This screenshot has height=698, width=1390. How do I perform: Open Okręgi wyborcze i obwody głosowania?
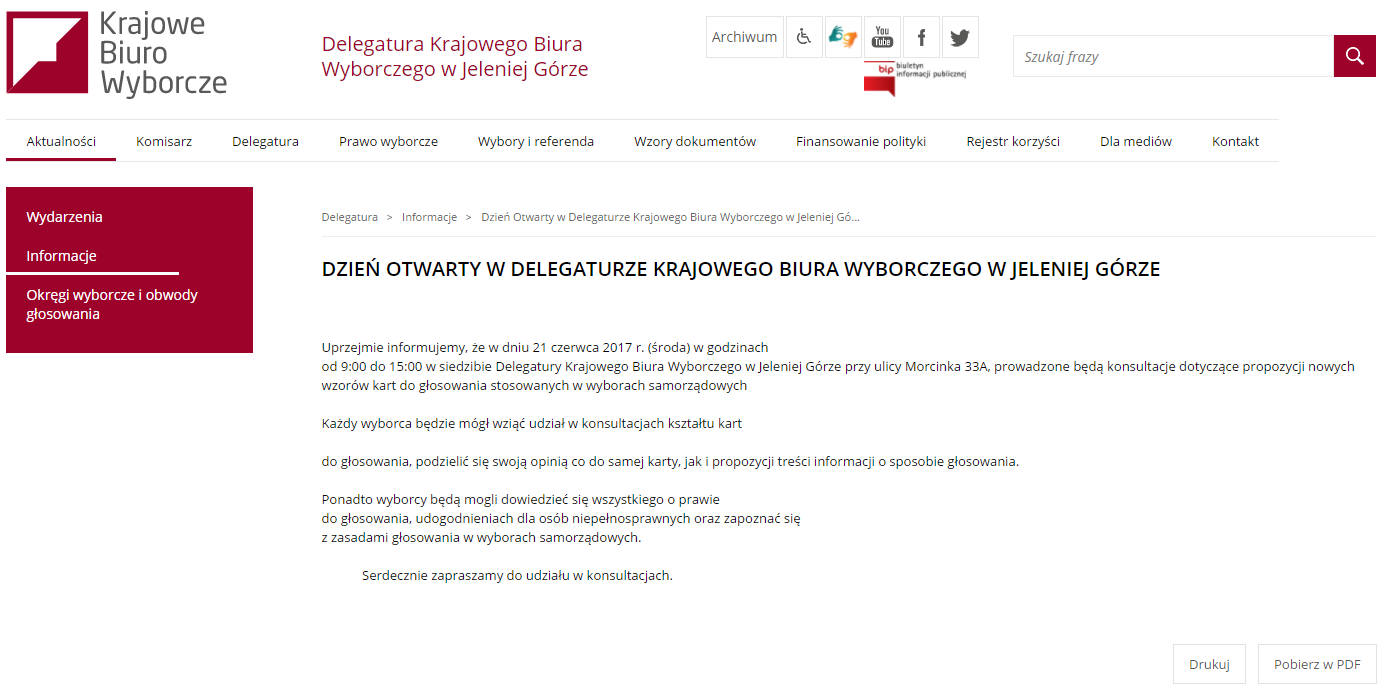[112, 304]
